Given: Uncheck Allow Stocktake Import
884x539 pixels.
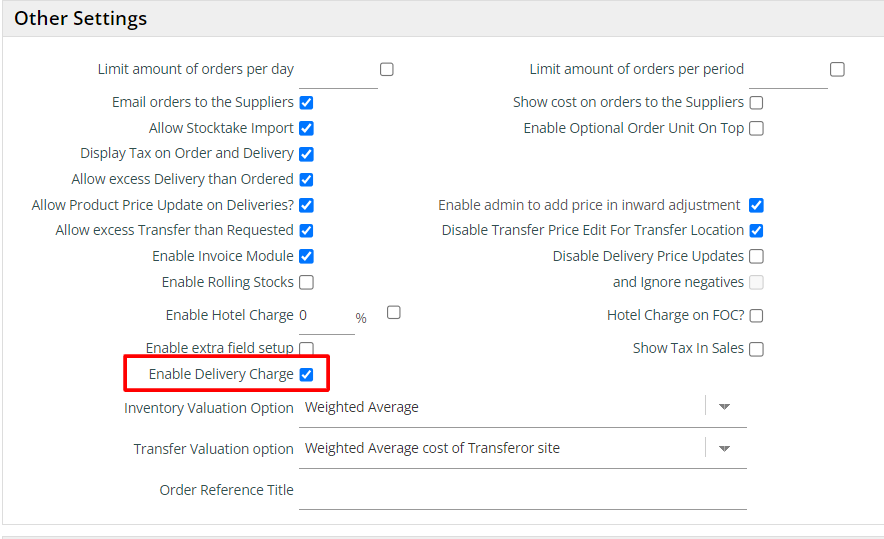Looking at the screenshot, I should point(306,128).
